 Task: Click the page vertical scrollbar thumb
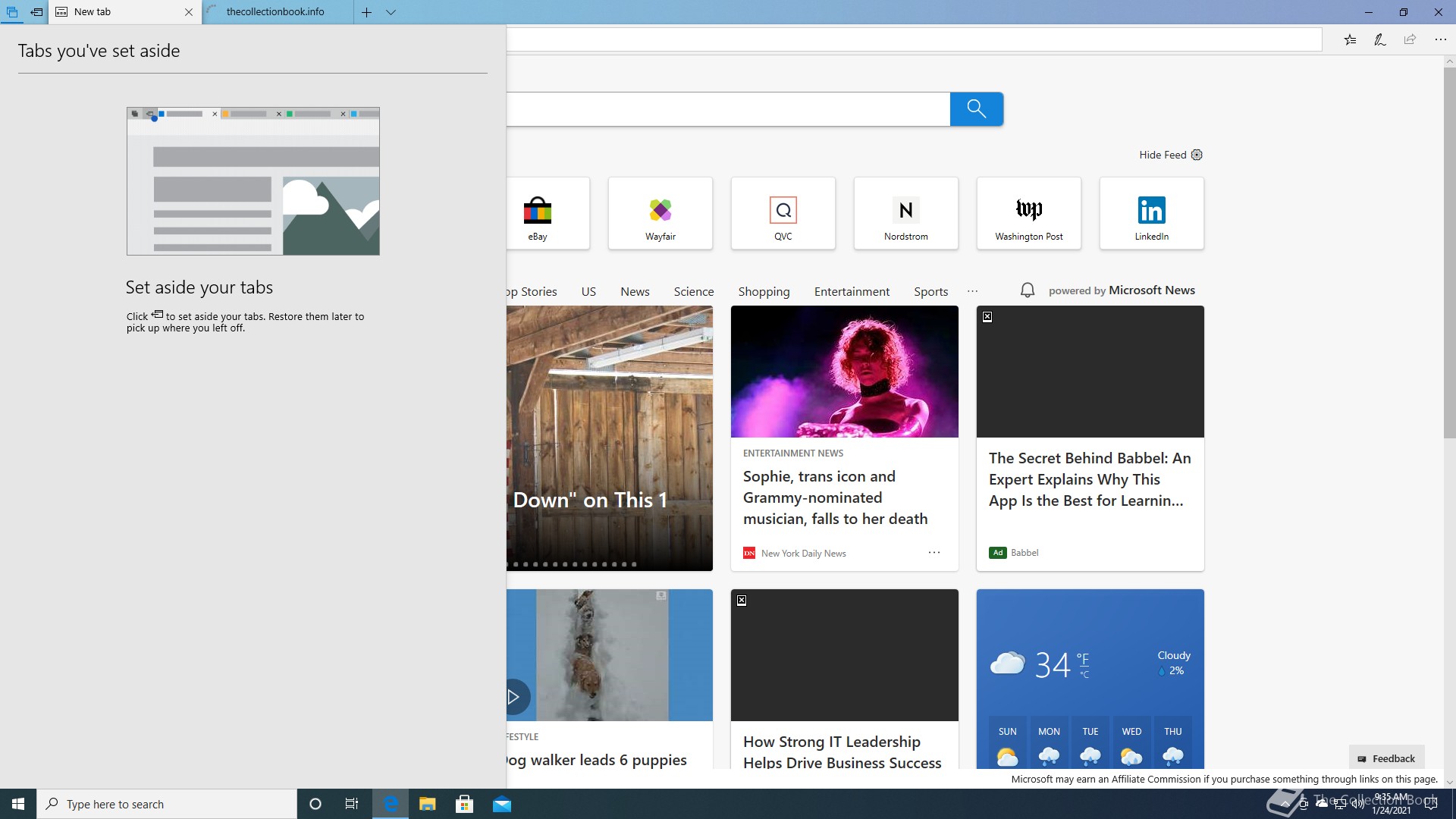pos(1449,253)
